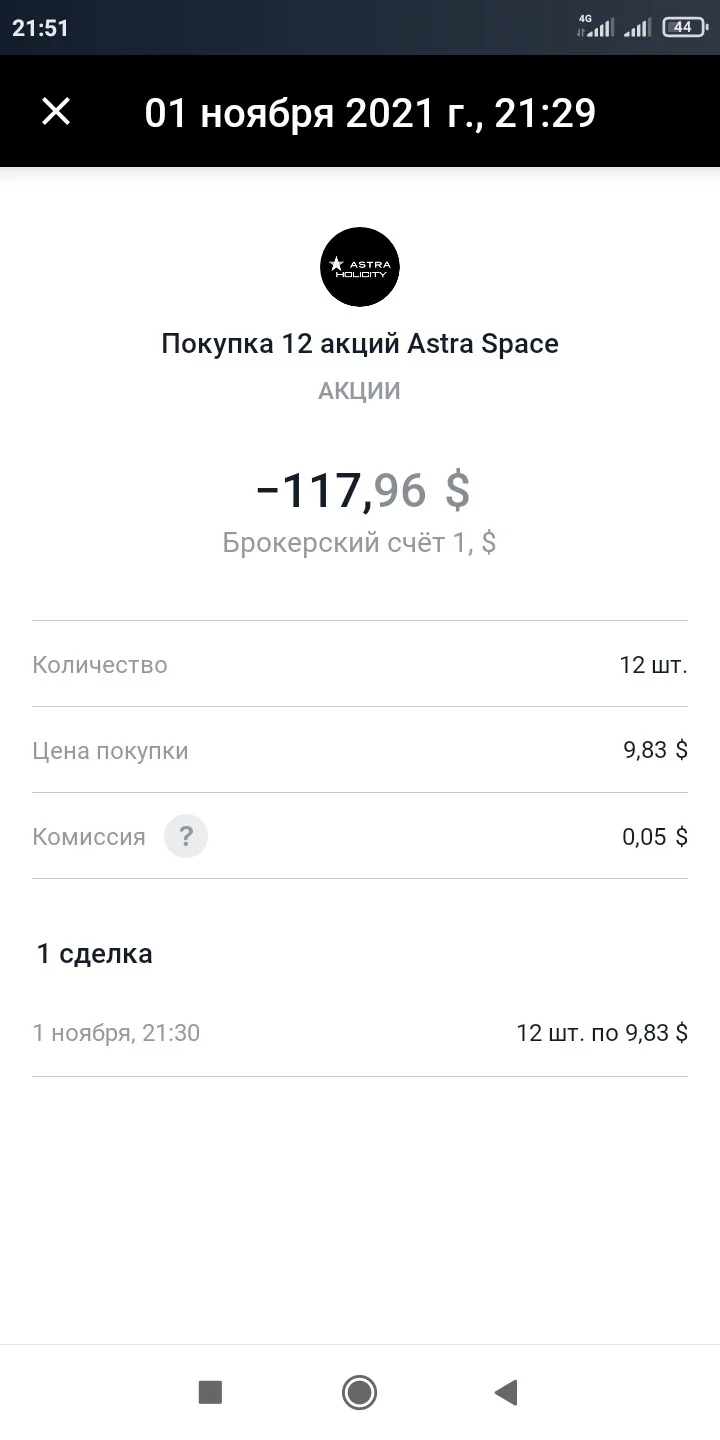Select the Количество row
This screenshot has width=720, height=1440.
click(x=360, y=664)
